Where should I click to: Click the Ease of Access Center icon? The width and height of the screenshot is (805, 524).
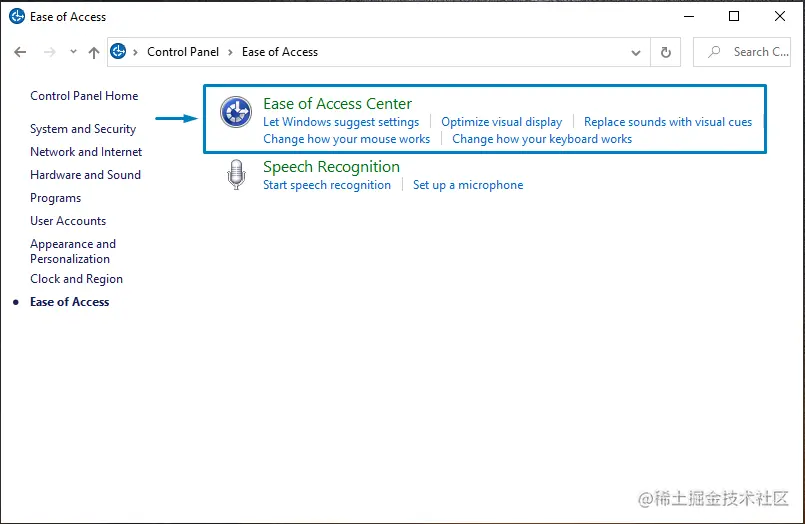click(236, 112)
